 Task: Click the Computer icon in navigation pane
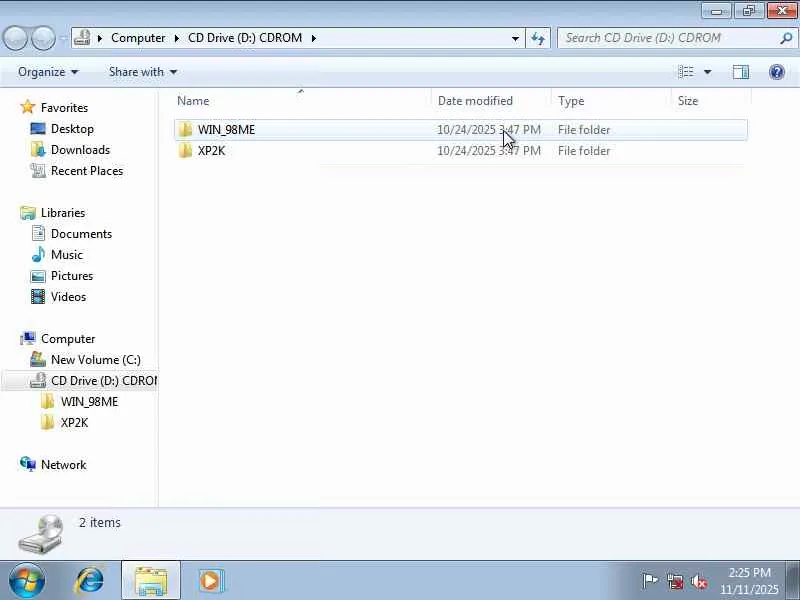(28, 339)
